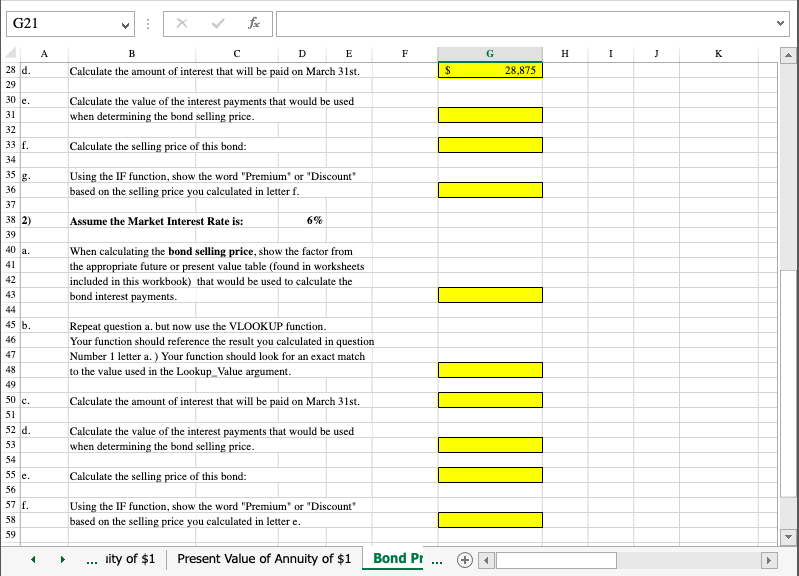Add a new sheet with plus icon
This screenshot has height=576, width=799.
(465, 560)
